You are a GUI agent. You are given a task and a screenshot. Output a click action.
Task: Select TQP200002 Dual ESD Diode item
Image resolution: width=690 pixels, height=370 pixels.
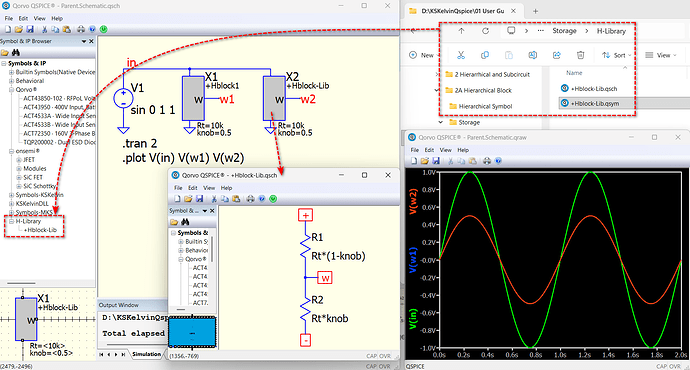59,142
